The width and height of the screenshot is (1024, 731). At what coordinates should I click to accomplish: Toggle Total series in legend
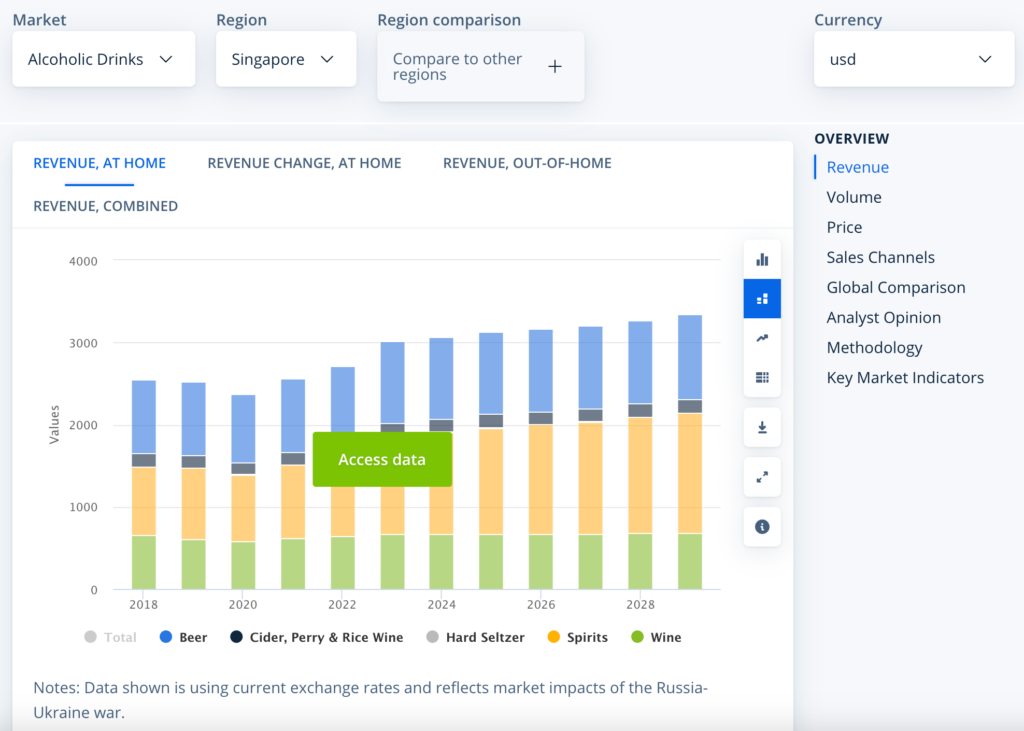(x=110, y=637)
